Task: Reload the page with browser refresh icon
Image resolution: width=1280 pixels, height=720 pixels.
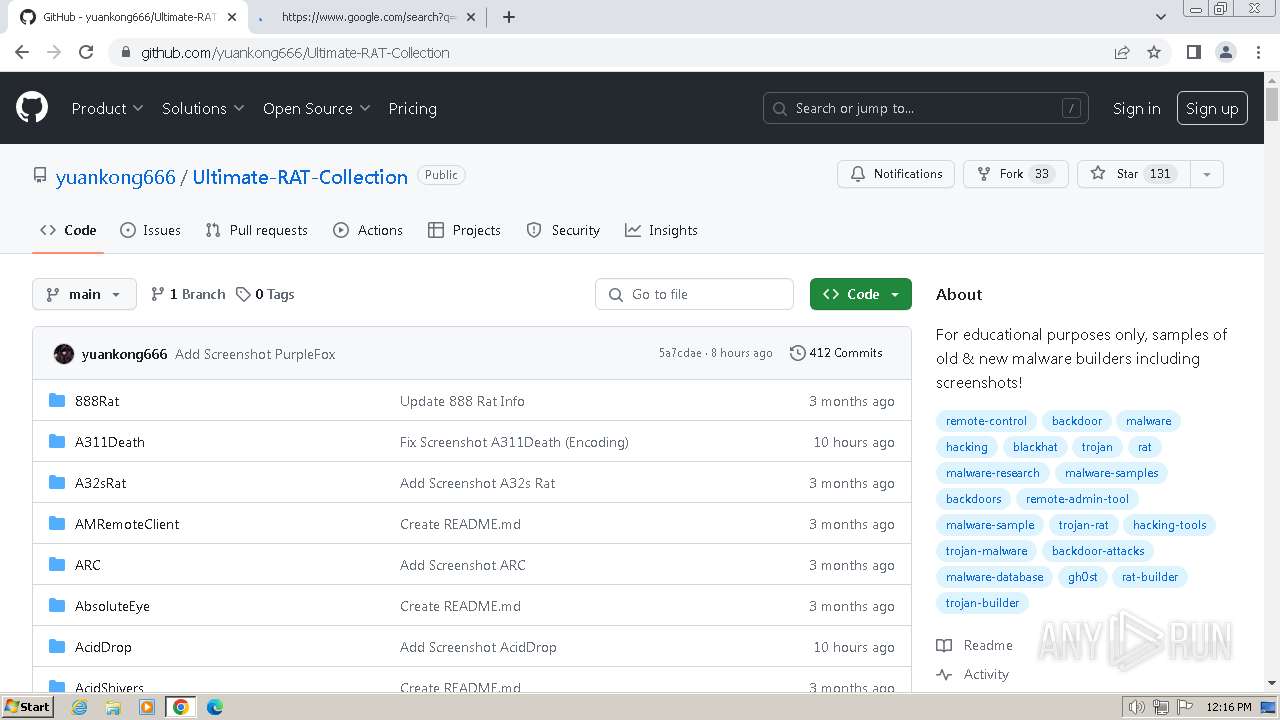Action: coord(86,52)
